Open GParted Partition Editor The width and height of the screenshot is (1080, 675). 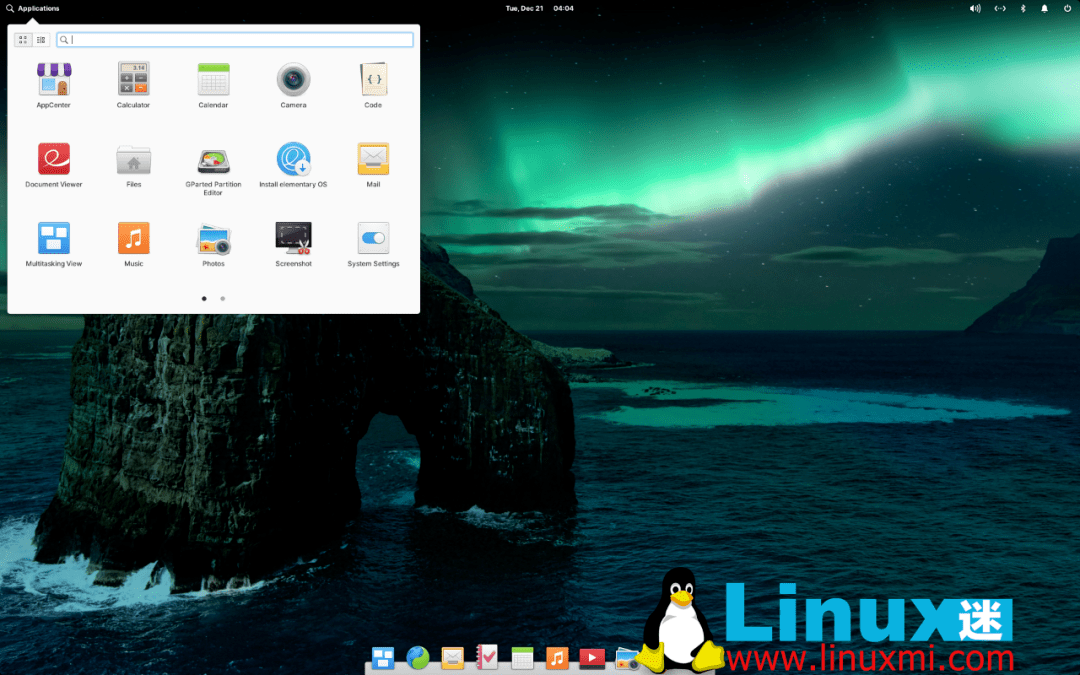pos(213,160)
